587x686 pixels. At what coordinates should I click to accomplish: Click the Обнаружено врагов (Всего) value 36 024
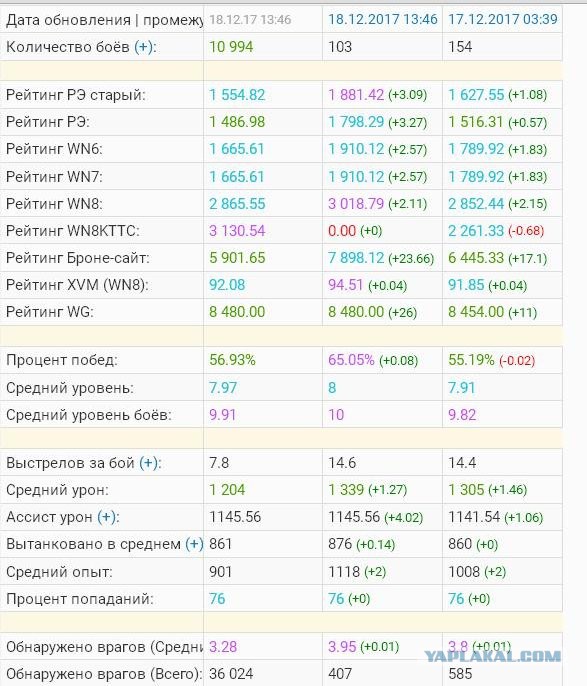231,674
